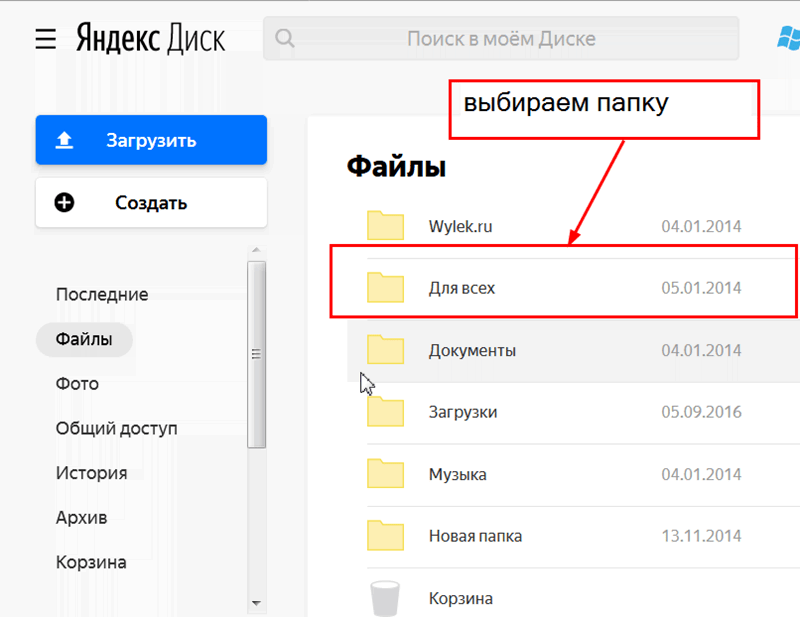The image size is (800, 617).
Task: Click the search magnifier icon
Action: click(285, 38)
